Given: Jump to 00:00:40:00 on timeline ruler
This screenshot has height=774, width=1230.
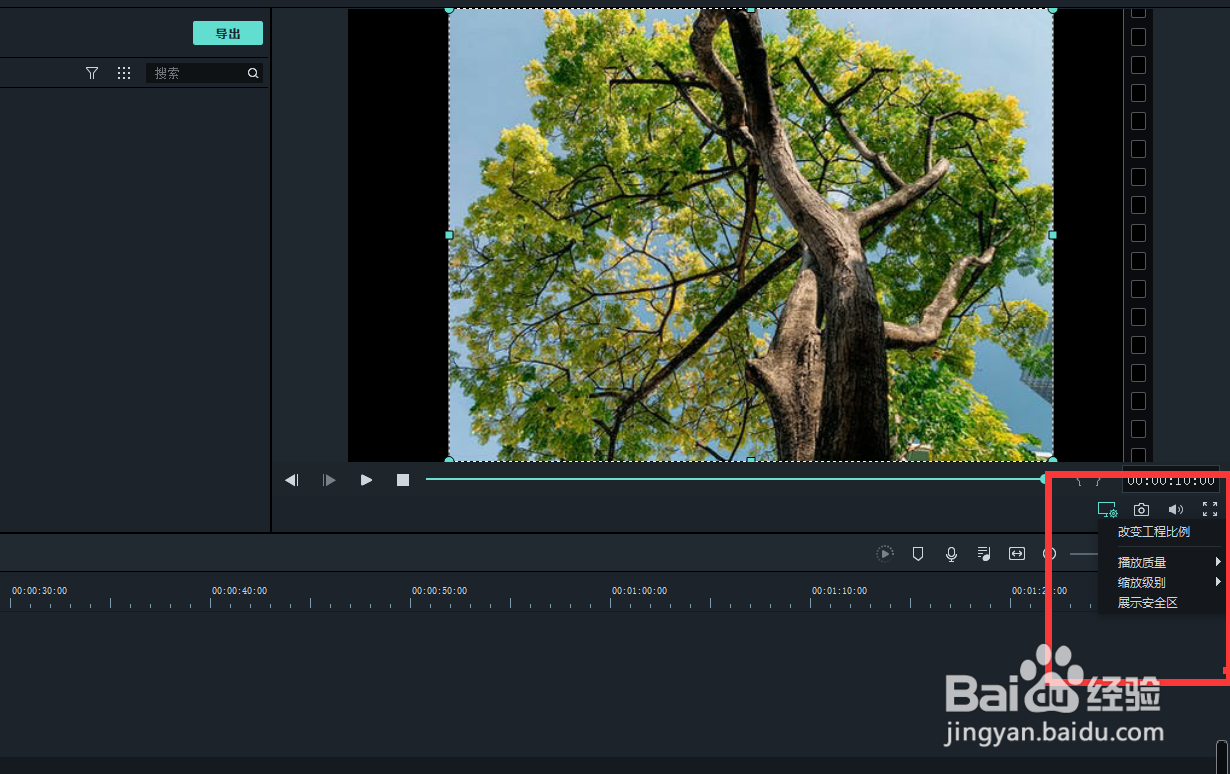Looking at the screenshot, I should tap(239, 591).
